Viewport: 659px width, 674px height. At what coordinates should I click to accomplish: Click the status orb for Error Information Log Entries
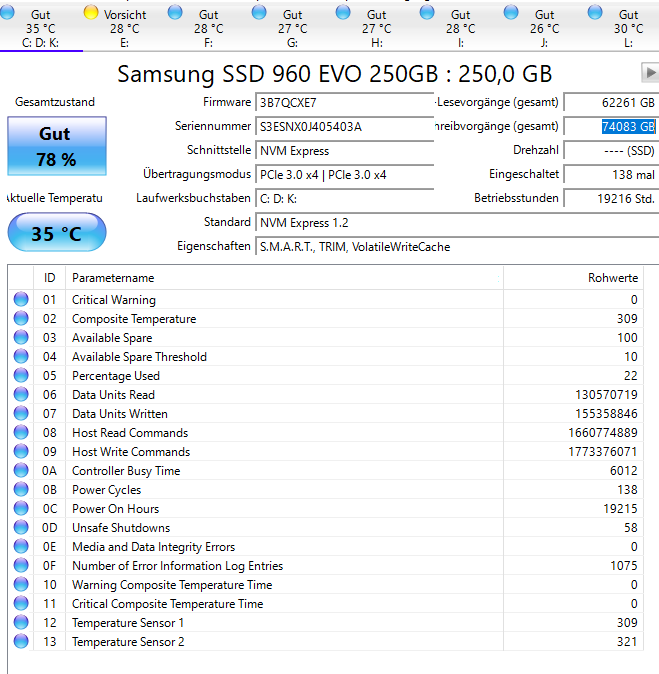pos(21,565)
